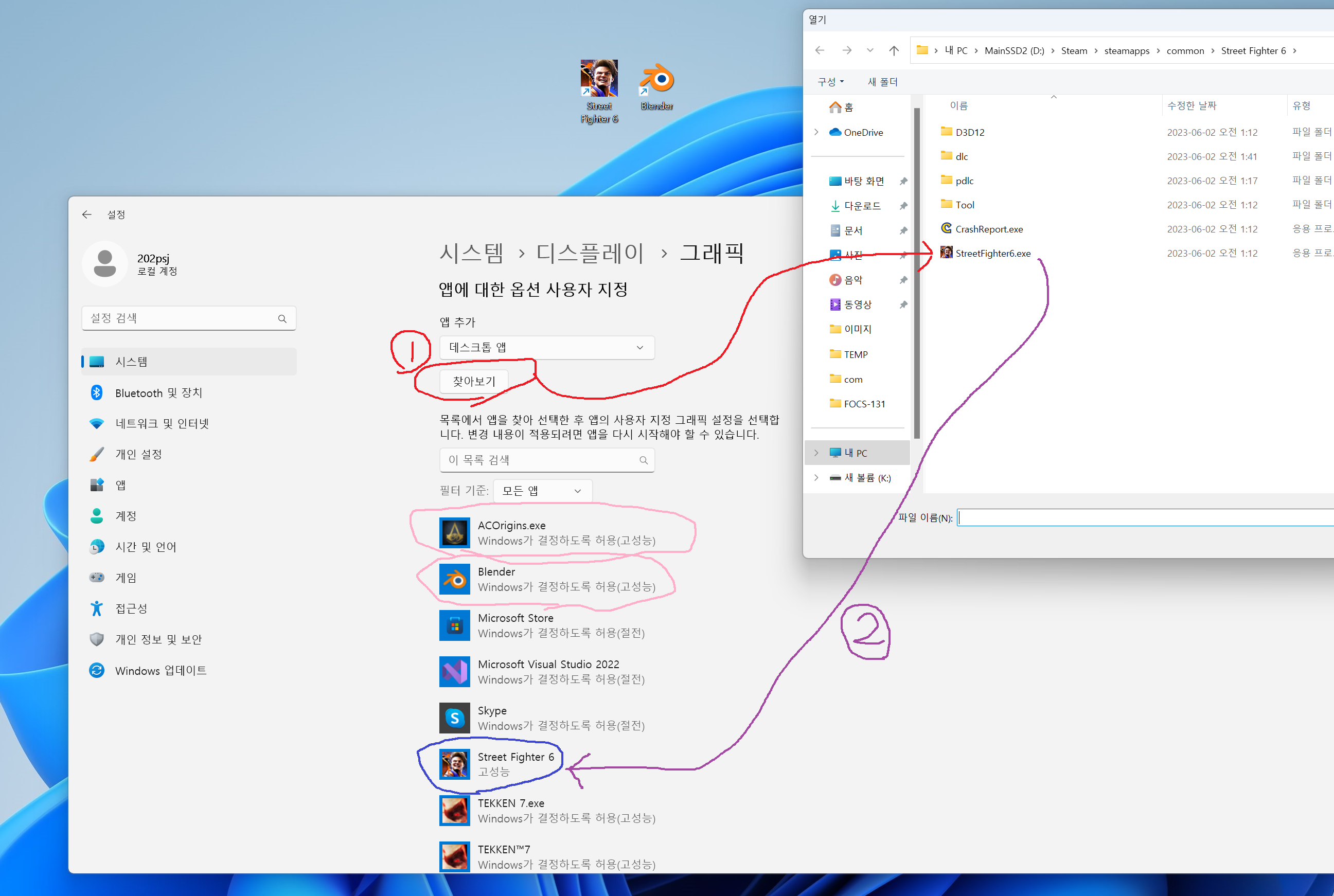Click the Settings back arrow
Image resolution: width=1334 pixels, height=896 pixels.
pyautogui.click(x=87, y=214)
